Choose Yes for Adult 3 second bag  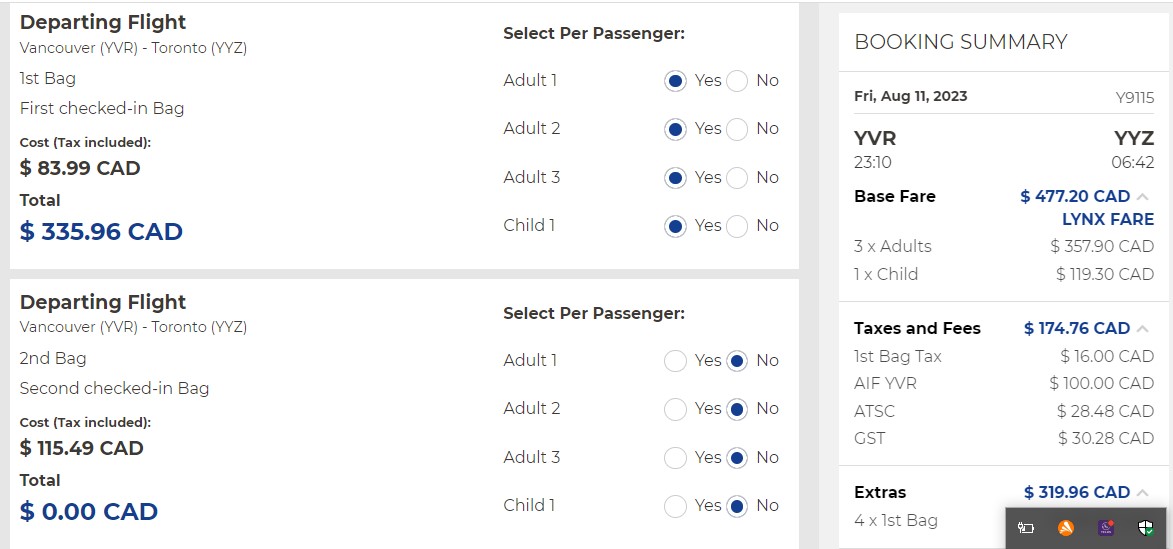pyautogui.click(x=675, y=458)
